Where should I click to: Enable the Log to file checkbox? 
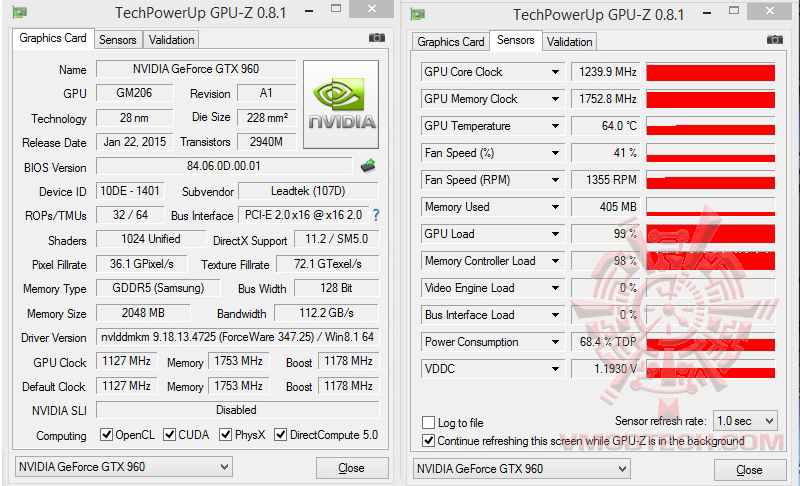coord(429,422)
